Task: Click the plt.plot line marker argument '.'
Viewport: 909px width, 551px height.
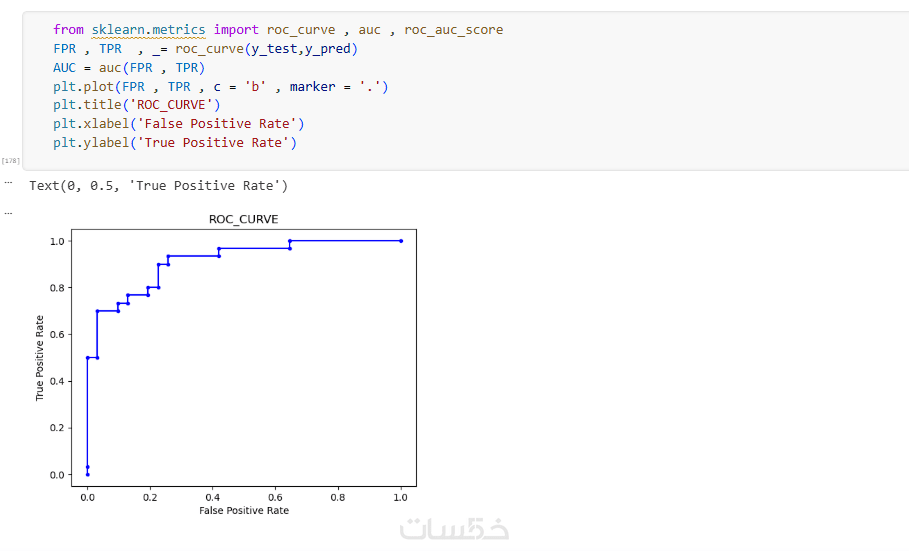Action: pos(369,87)
